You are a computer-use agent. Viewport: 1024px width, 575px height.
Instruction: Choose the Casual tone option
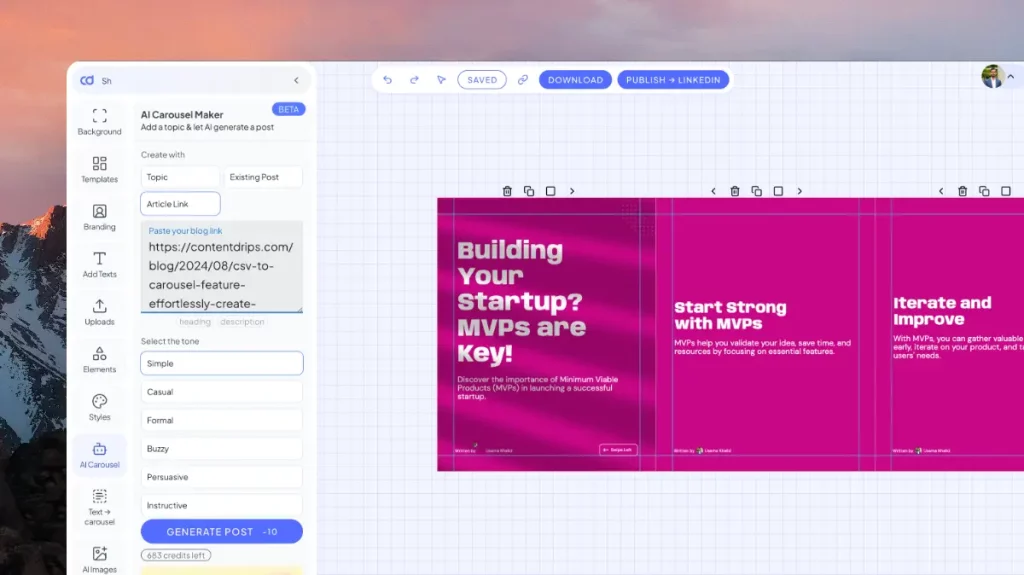(x=221, y=392)
